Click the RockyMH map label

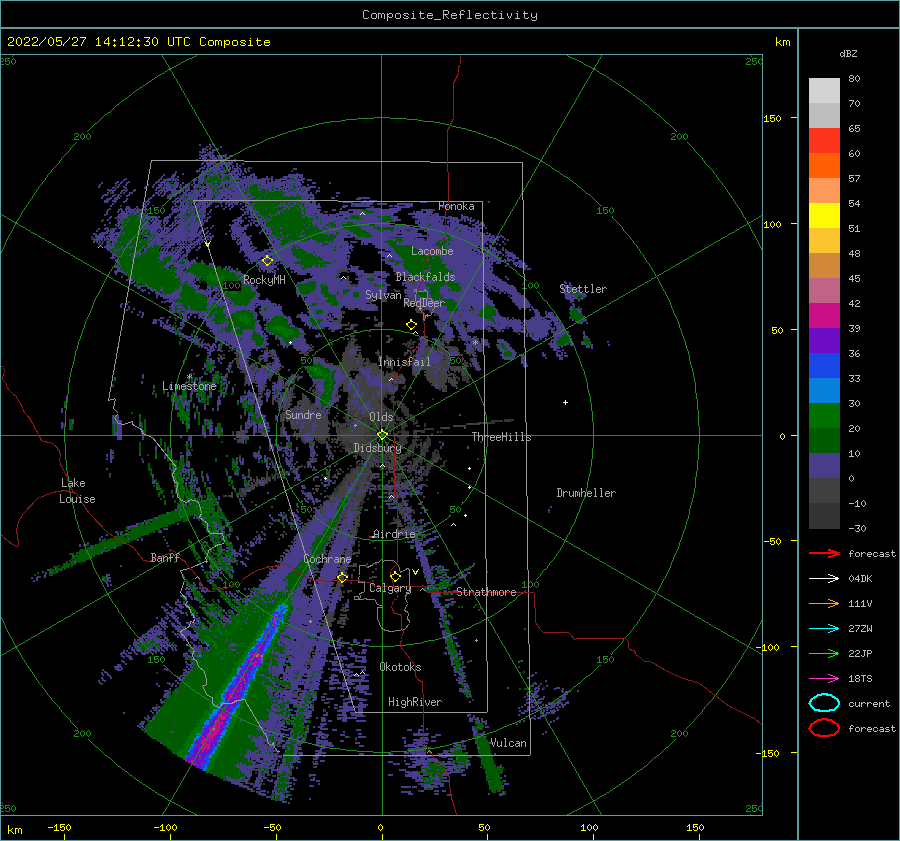[x=264, y=280]
